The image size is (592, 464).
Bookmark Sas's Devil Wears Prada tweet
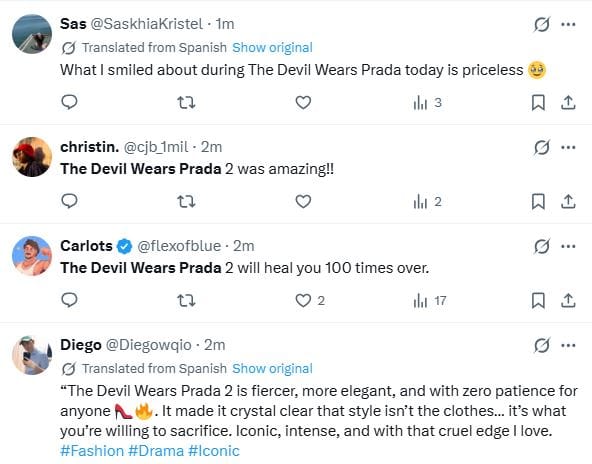click(538, 102)
